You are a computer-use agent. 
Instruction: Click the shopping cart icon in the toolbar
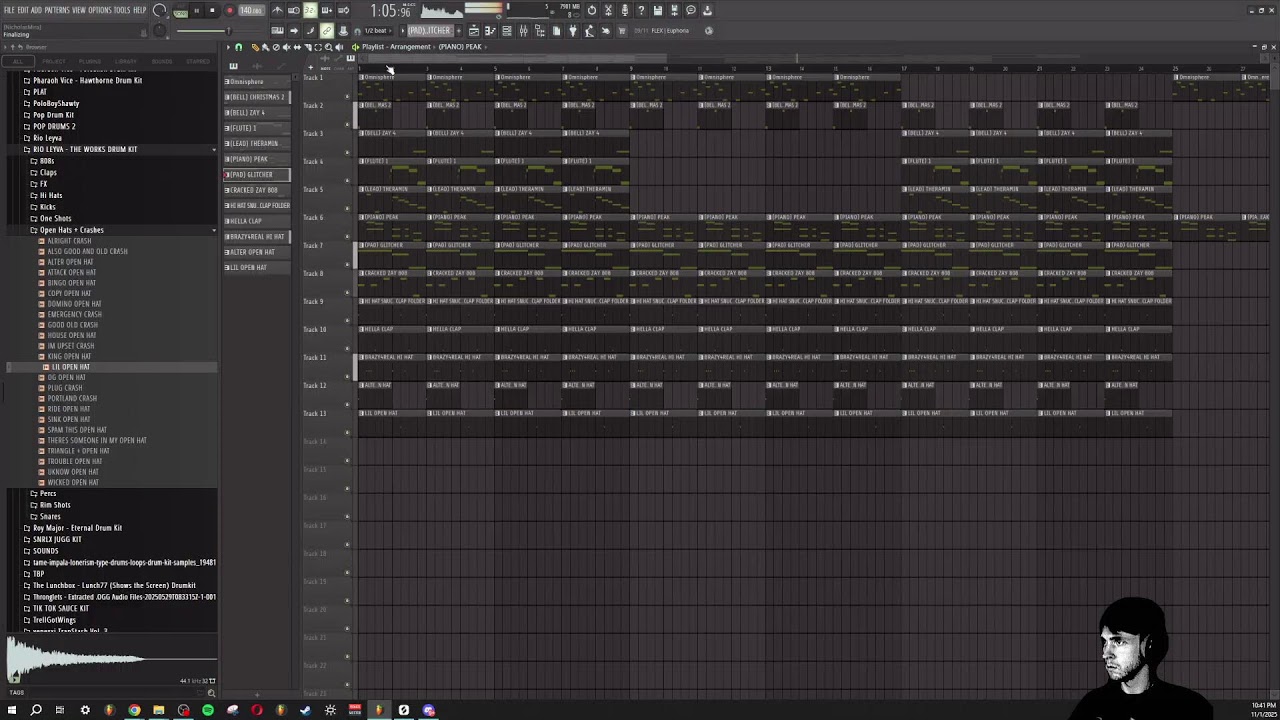tap(621, 30)
